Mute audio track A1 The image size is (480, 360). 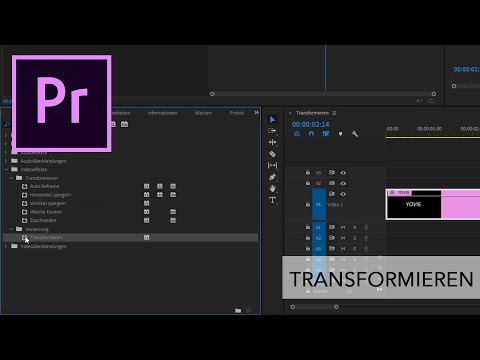click(343, 227)
